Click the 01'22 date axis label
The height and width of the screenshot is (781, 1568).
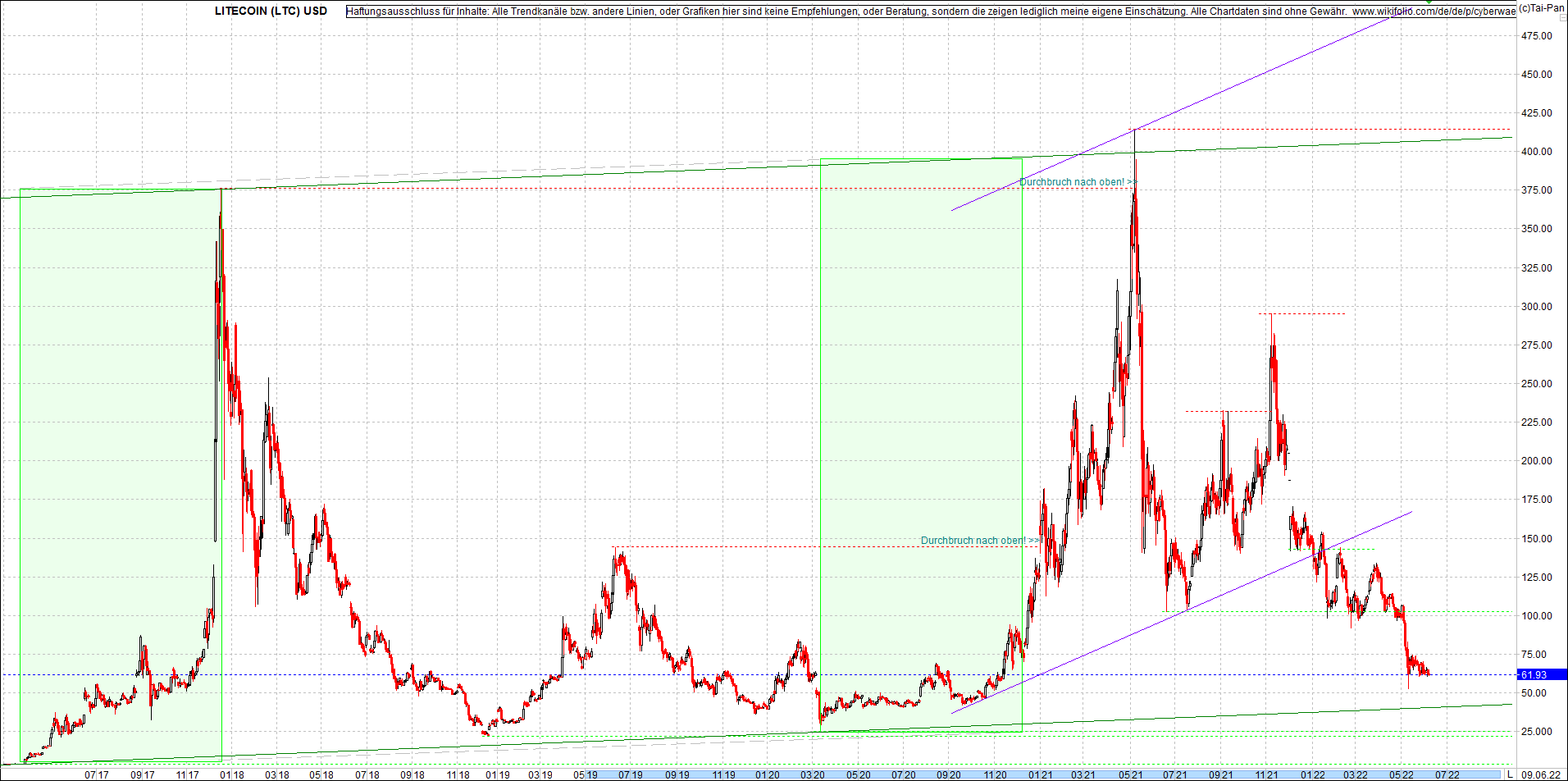tap(1313, 775)
